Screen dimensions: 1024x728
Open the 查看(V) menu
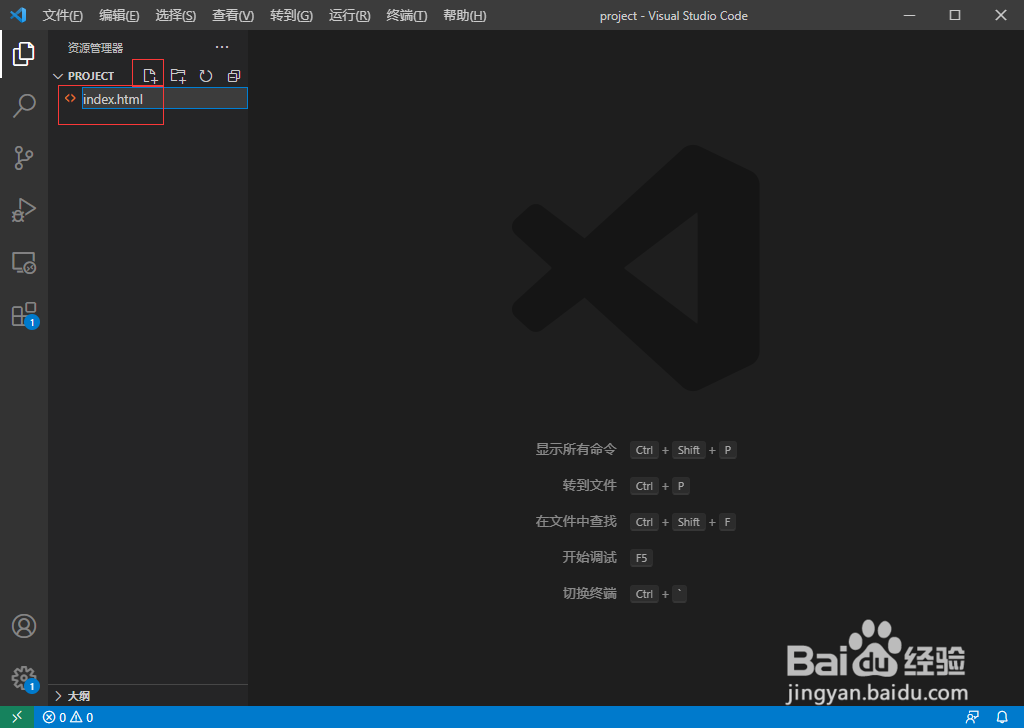point(233,16)
